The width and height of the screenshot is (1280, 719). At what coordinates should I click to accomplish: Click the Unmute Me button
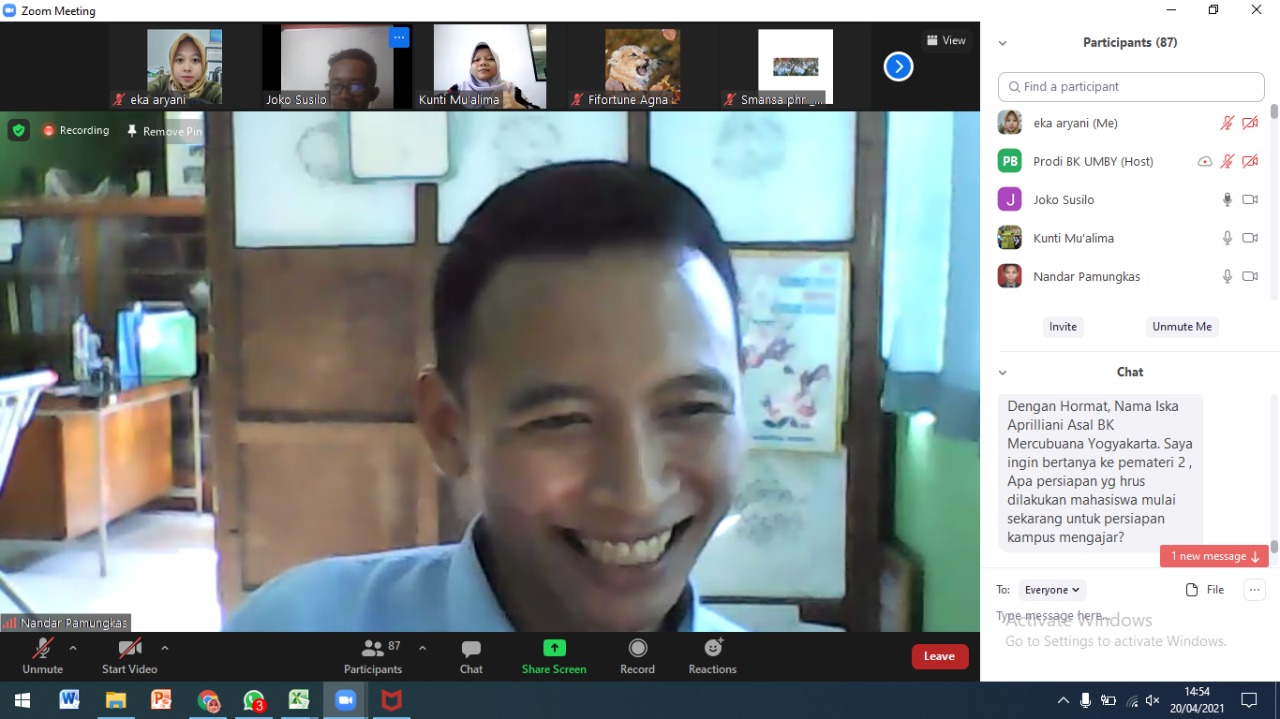pyautogui.click(x=1182, y=327)
